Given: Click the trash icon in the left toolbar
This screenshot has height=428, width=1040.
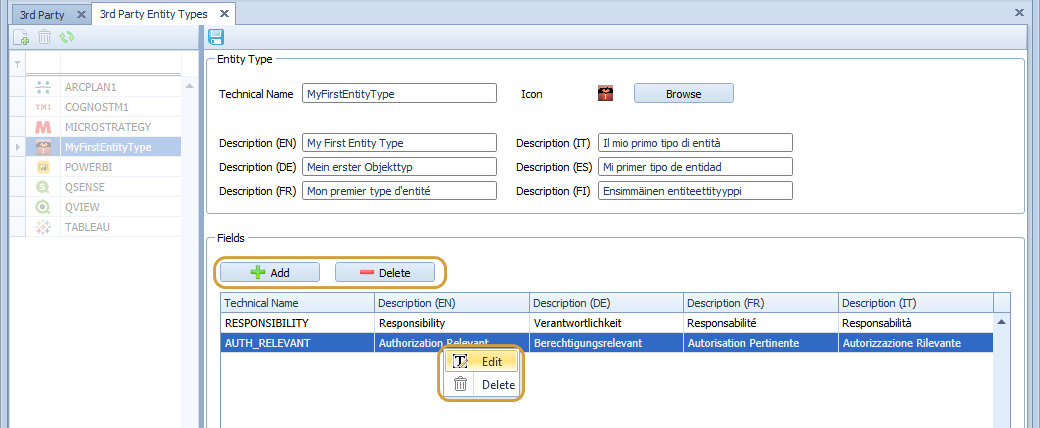Looking at the screenshot, I should (x=44, y=37).
